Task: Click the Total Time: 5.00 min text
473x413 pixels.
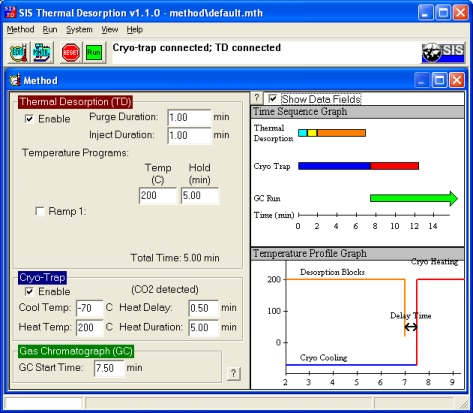Action: (x=175, y=258)
